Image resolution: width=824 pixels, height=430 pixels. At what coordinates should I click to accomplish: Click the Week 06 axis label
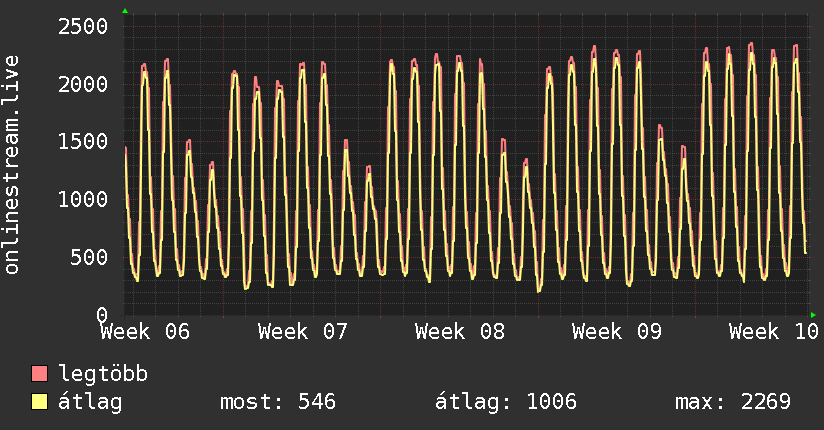pyautogui.click(x=145, y=332)
